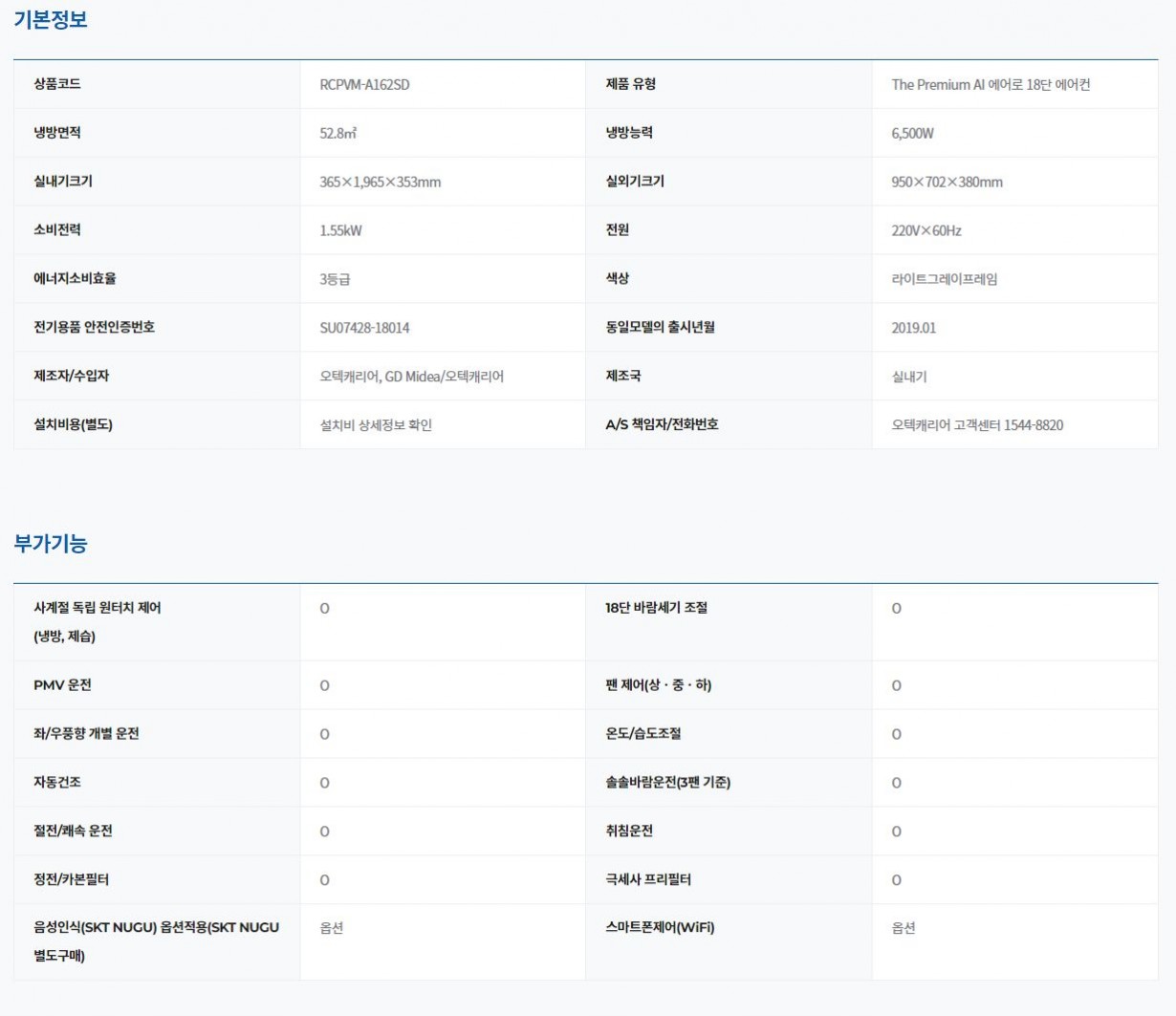Screen dimensions: 1176x1016
Task: Click the 부가기능 section heading
Action: point(51,544)
